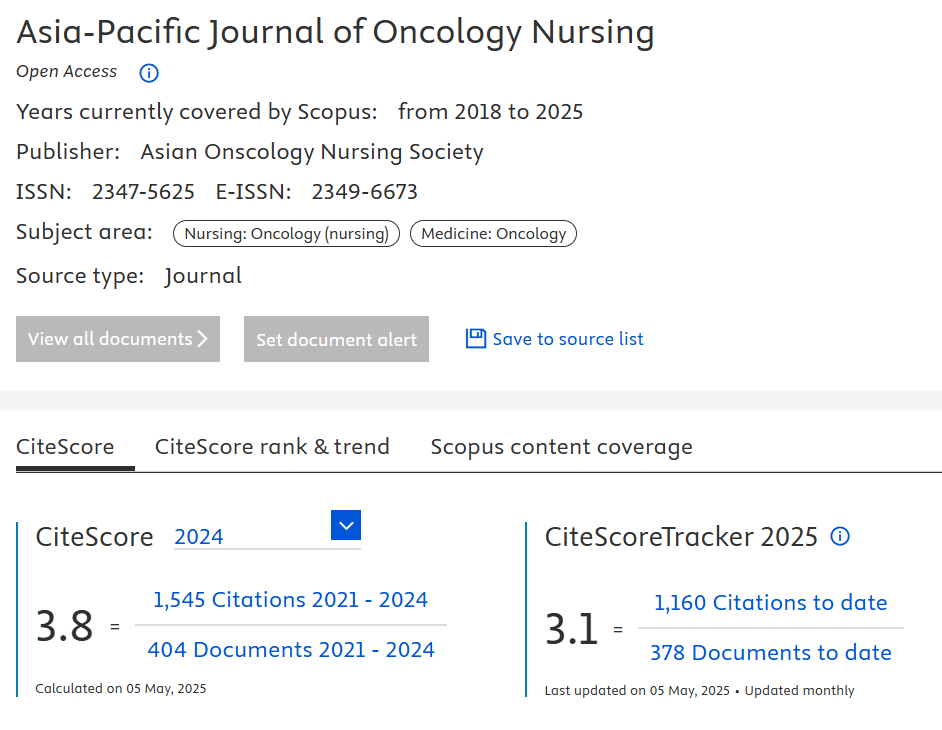Click the coverage text from 2018 to 2025
942x730 pixels.
[x=490, y=112]
